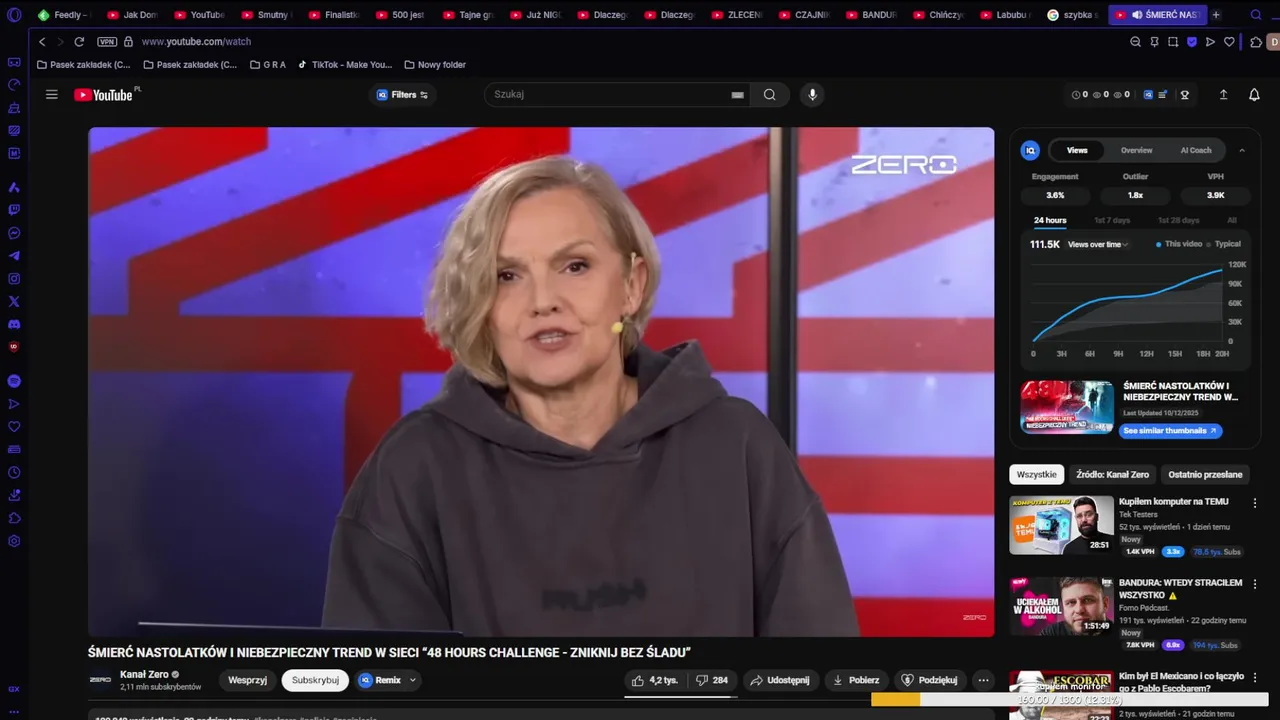The height and width of the screenshot is (720, 1280).
Task: Open Discord from the sidebar
Action: click(x=14, y=324)
